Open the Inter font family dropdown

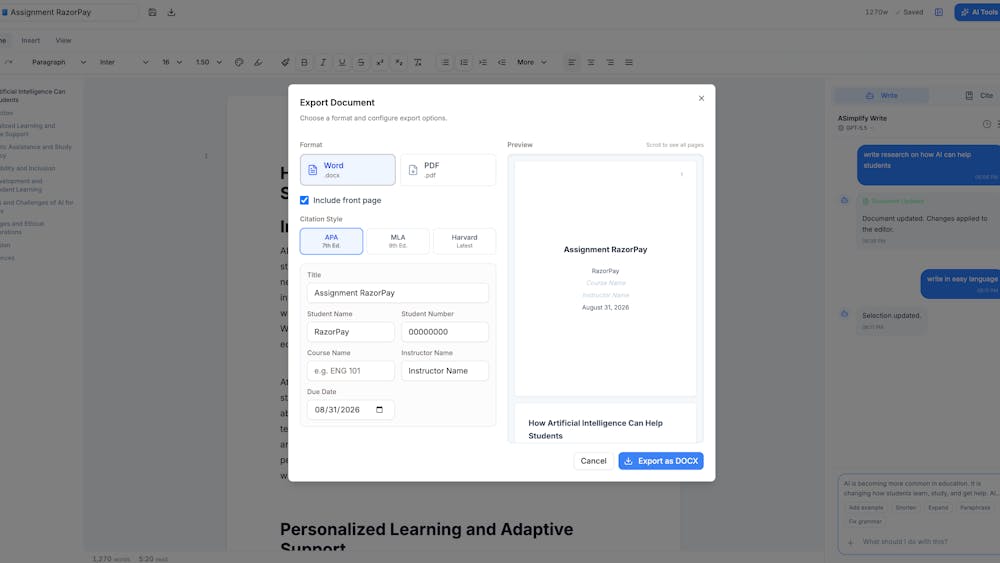coord(124,62)
